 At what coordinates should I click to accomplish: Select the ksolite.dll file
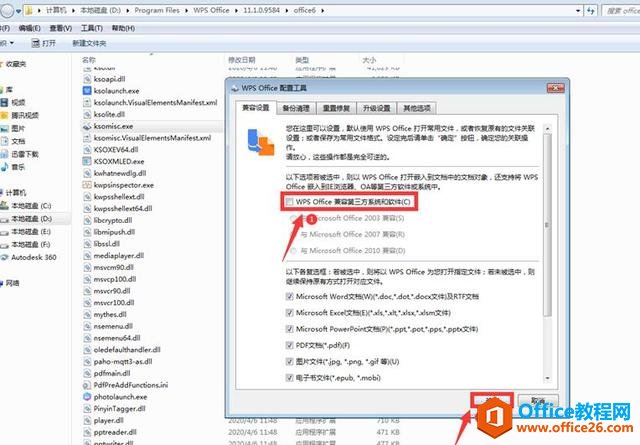click(109, 114)
